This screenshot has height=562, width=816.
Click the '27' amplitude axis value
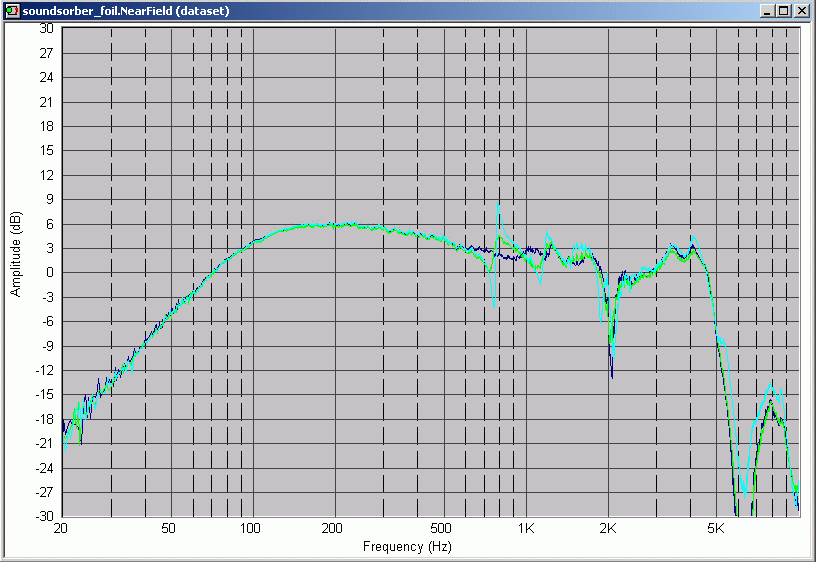pos(46,53)
